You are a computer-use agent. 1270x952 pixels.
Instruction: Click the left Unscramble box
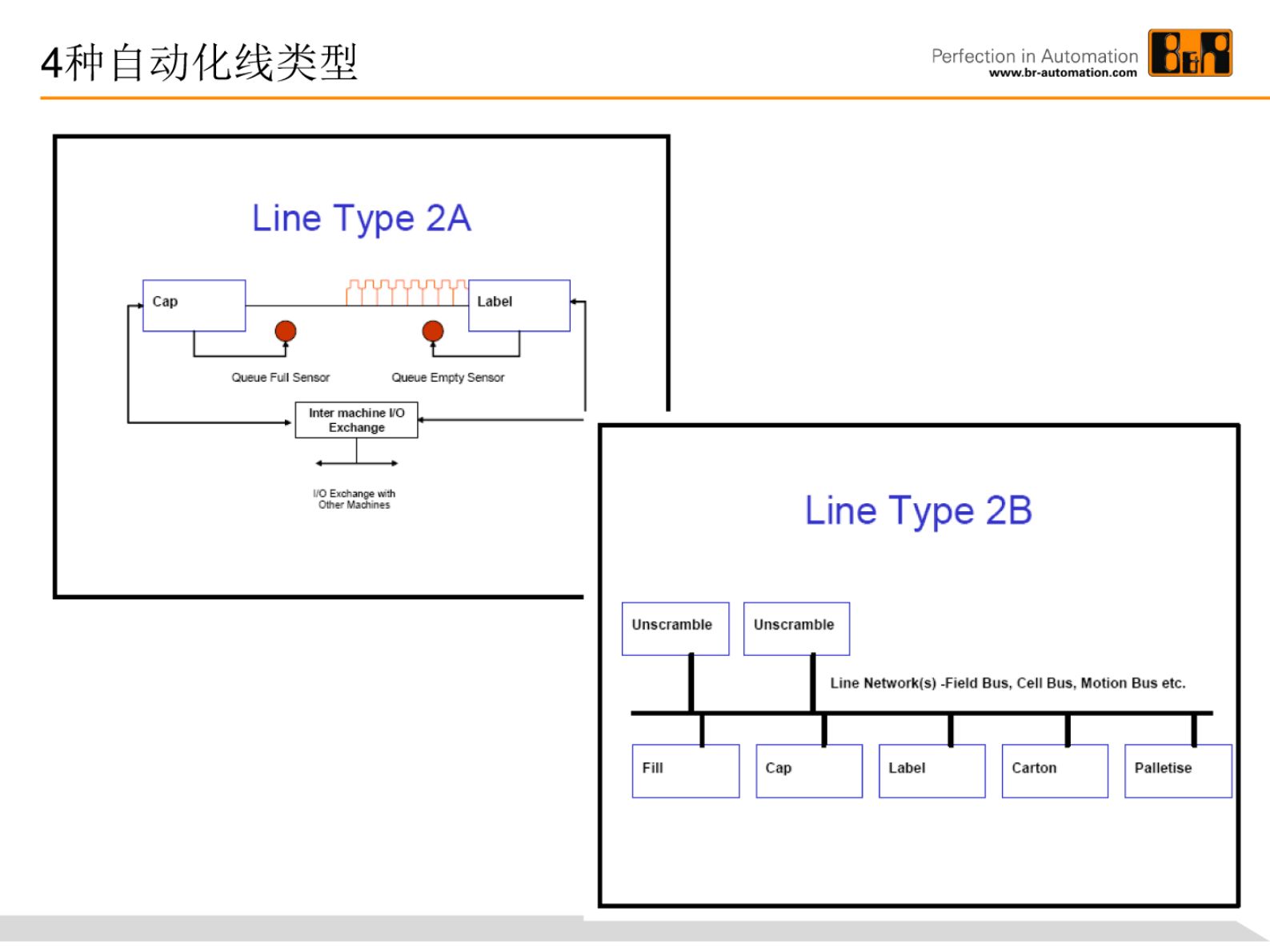pos(675,629)
